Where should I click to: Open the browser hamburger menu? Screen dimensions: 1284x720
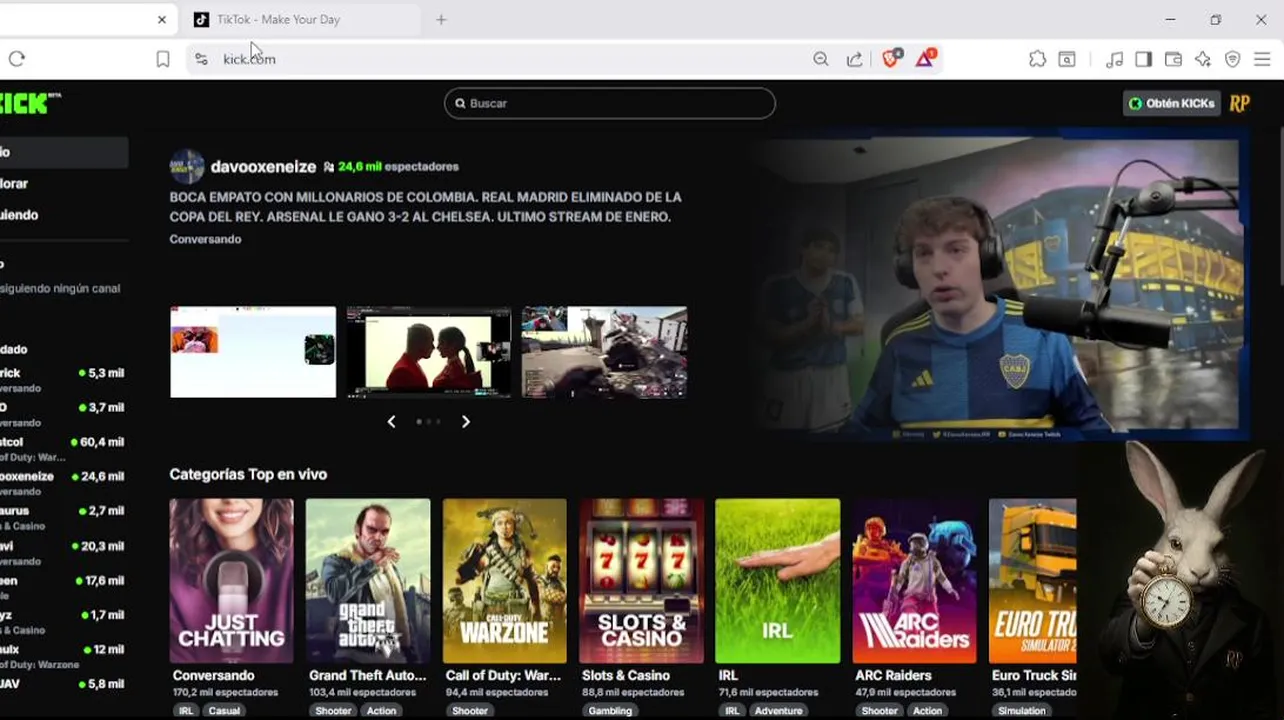pos(1262,59)
